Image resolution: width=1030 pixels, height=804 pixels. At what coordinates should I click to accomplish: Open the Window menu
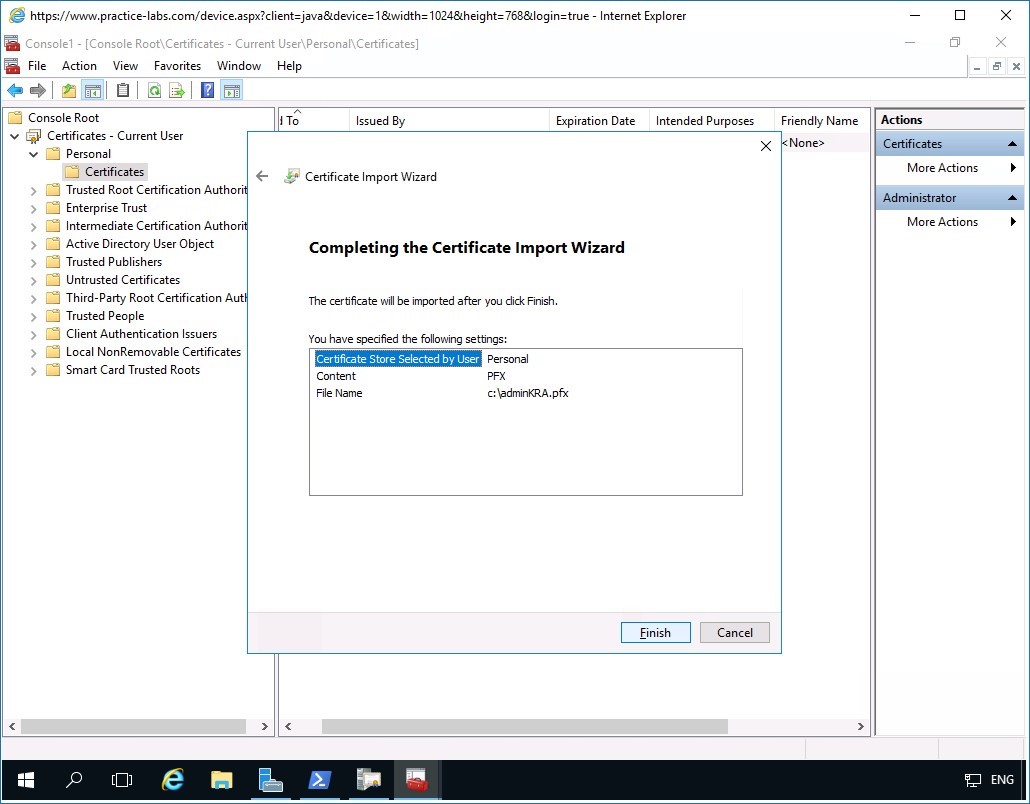pos(239,66)
